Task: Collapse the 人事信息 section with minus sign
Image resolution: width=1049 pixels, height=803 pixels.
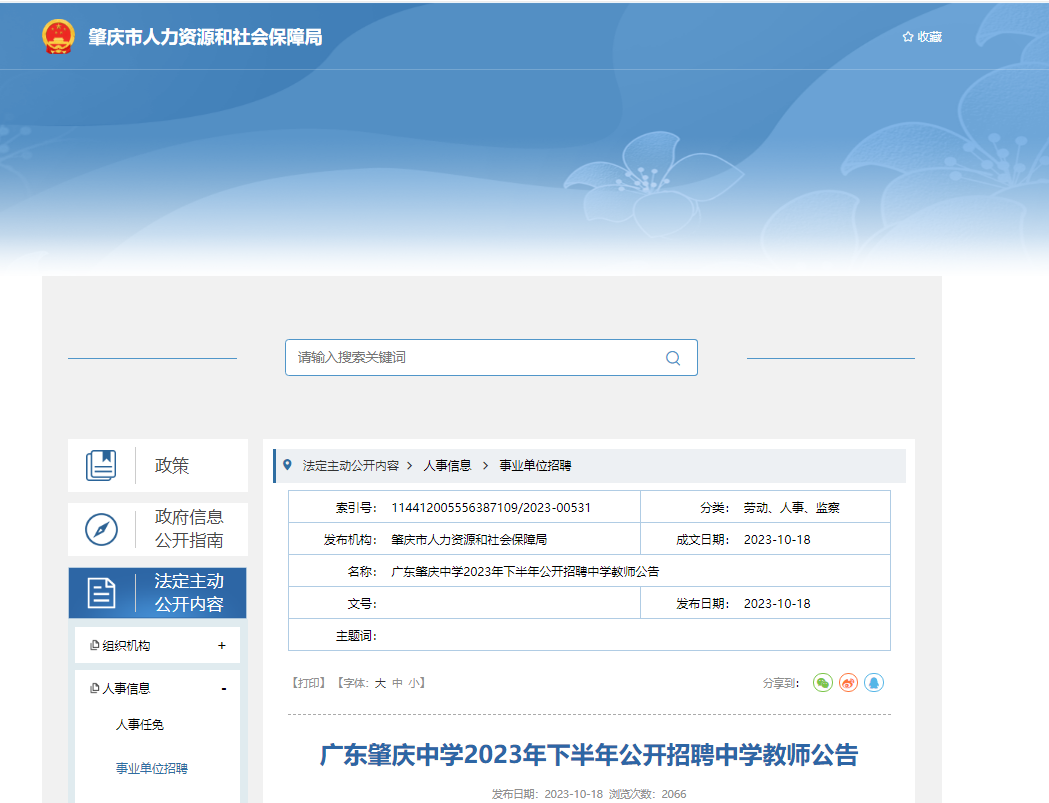Action: tap(223, 688)
